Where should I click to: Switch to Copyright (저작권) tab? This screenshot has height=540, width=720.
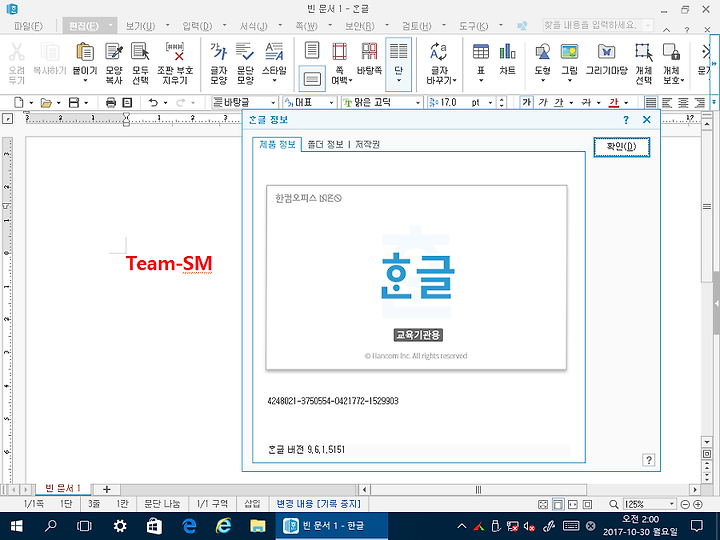pyautogui.click(x=367, y=144)
